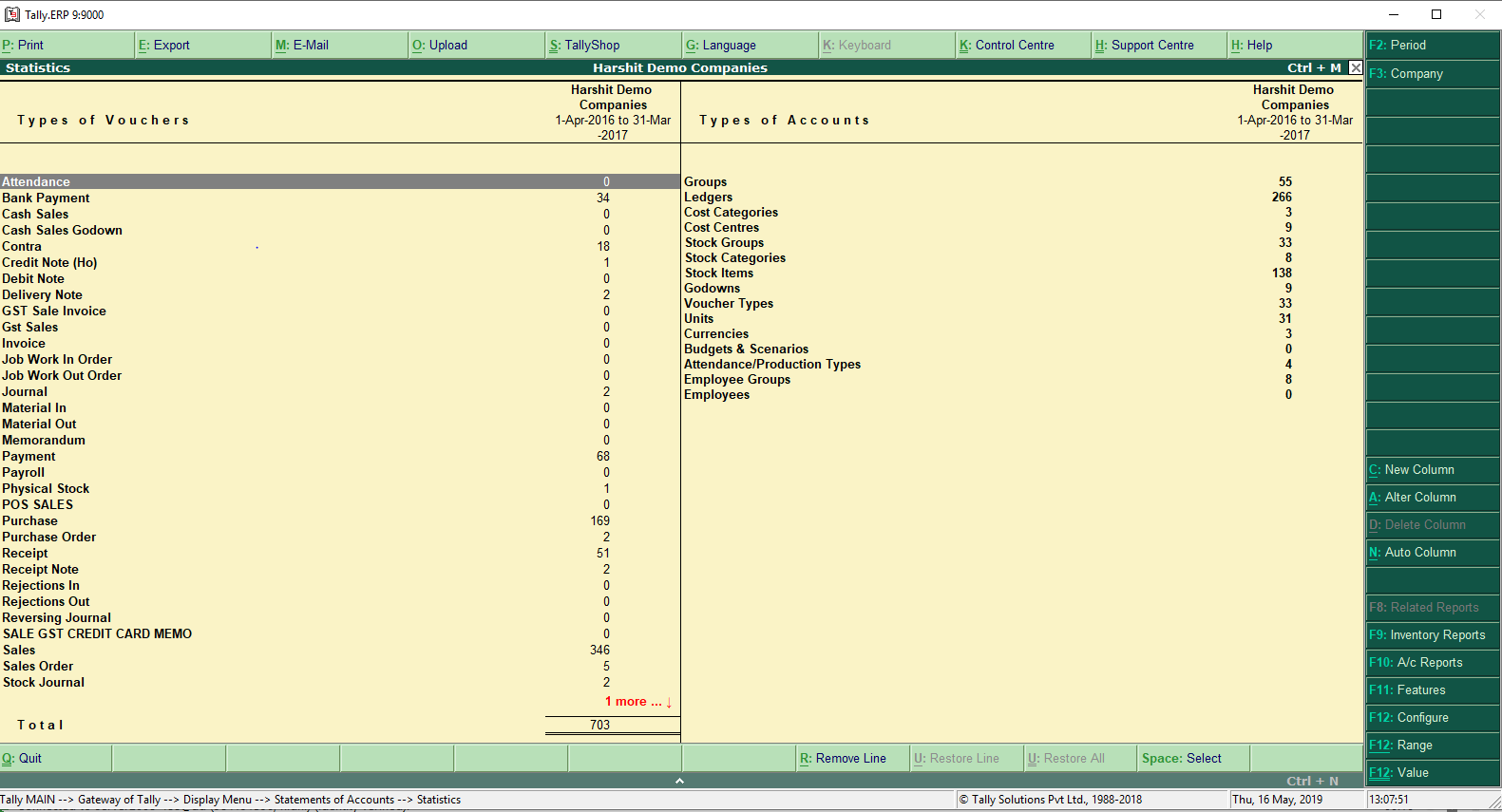Viewport: 1502px width, 812px height.
Task: Click the Ctrl + N calculator panel label
Action: click(1312, 781)
